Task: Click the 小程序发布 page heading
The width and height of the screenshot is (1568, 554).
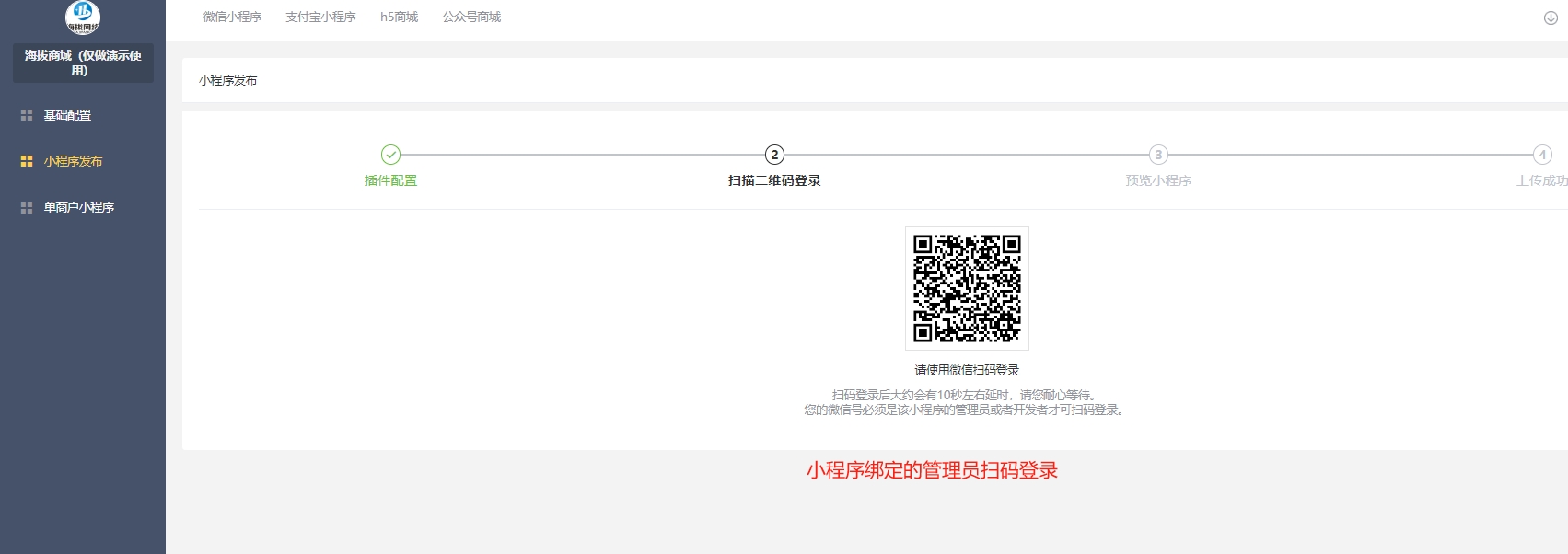Action: coord(227,80)
